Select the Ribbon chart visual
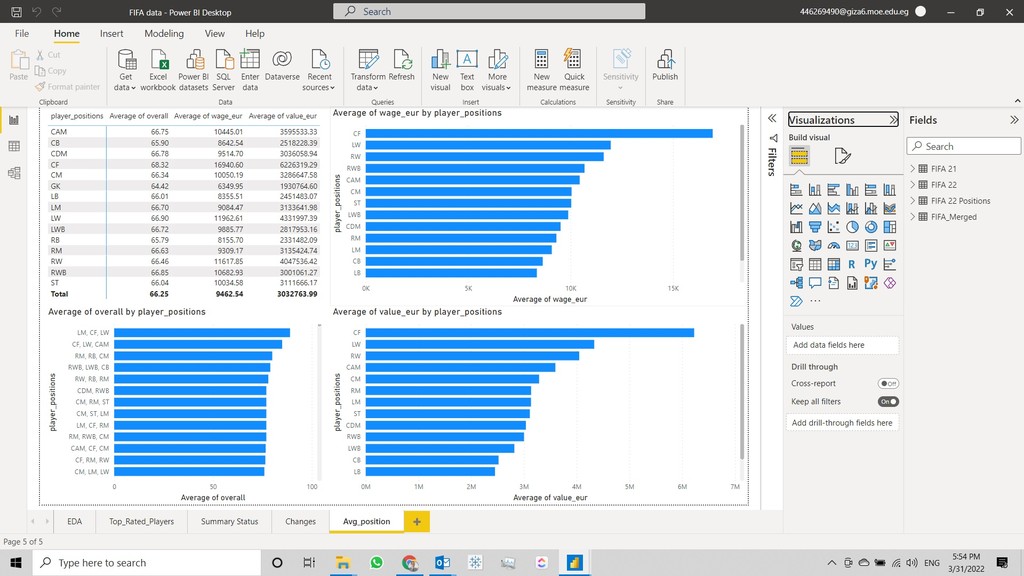 click(x=889, y=208)
